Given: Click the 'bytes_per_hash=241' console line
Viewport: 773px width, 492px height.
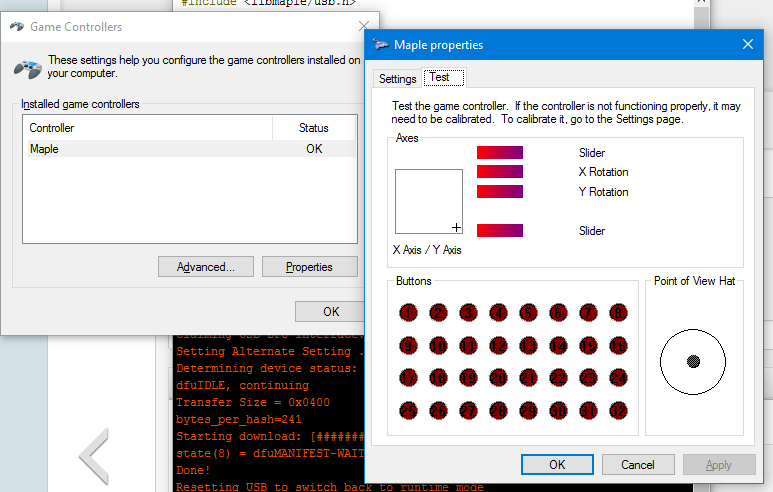Looking at the screenshot, I should pyautogui.click(x=239, y=420).
